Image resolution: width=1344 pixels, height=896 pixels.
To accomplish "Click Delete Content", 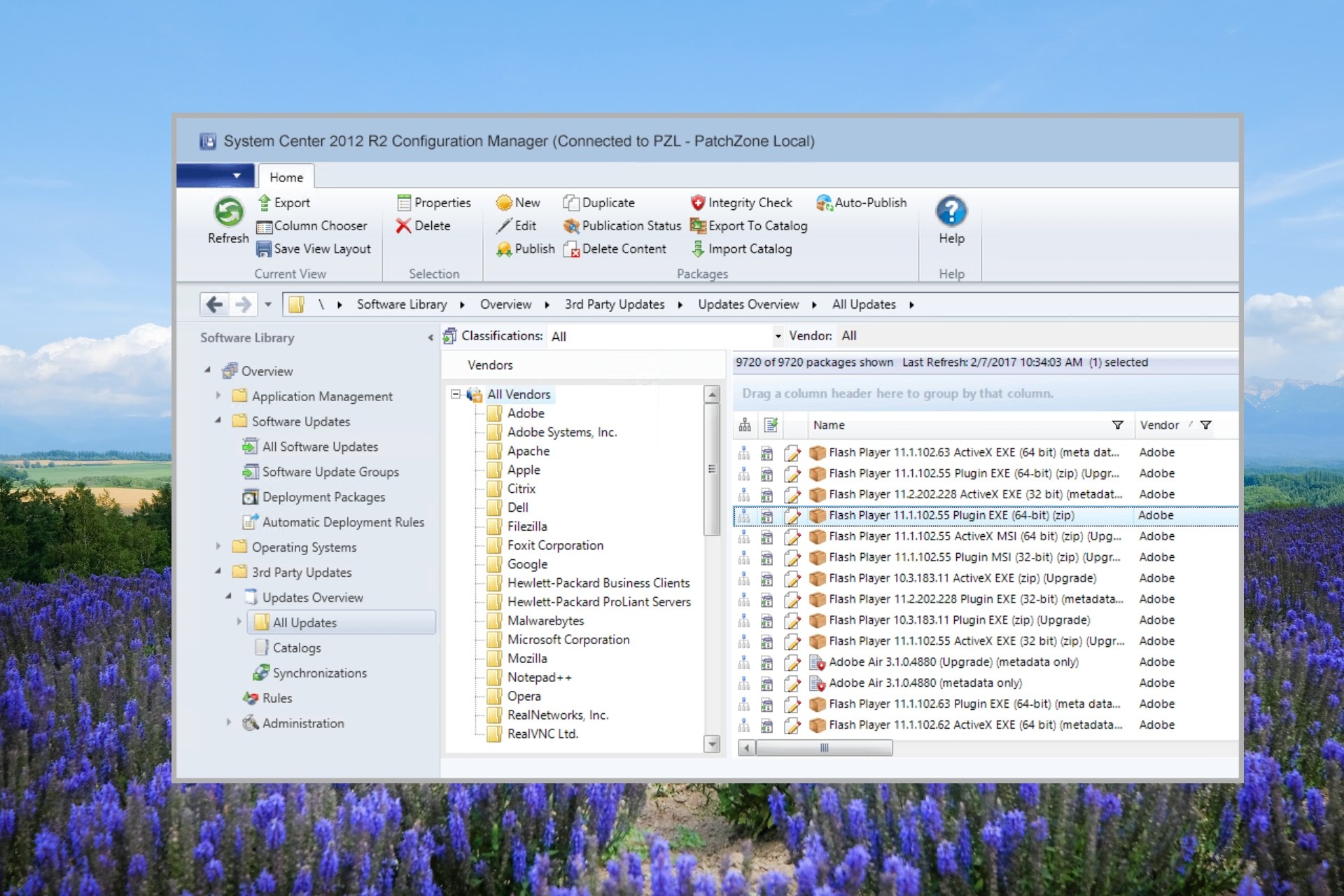I will [615, 248].
